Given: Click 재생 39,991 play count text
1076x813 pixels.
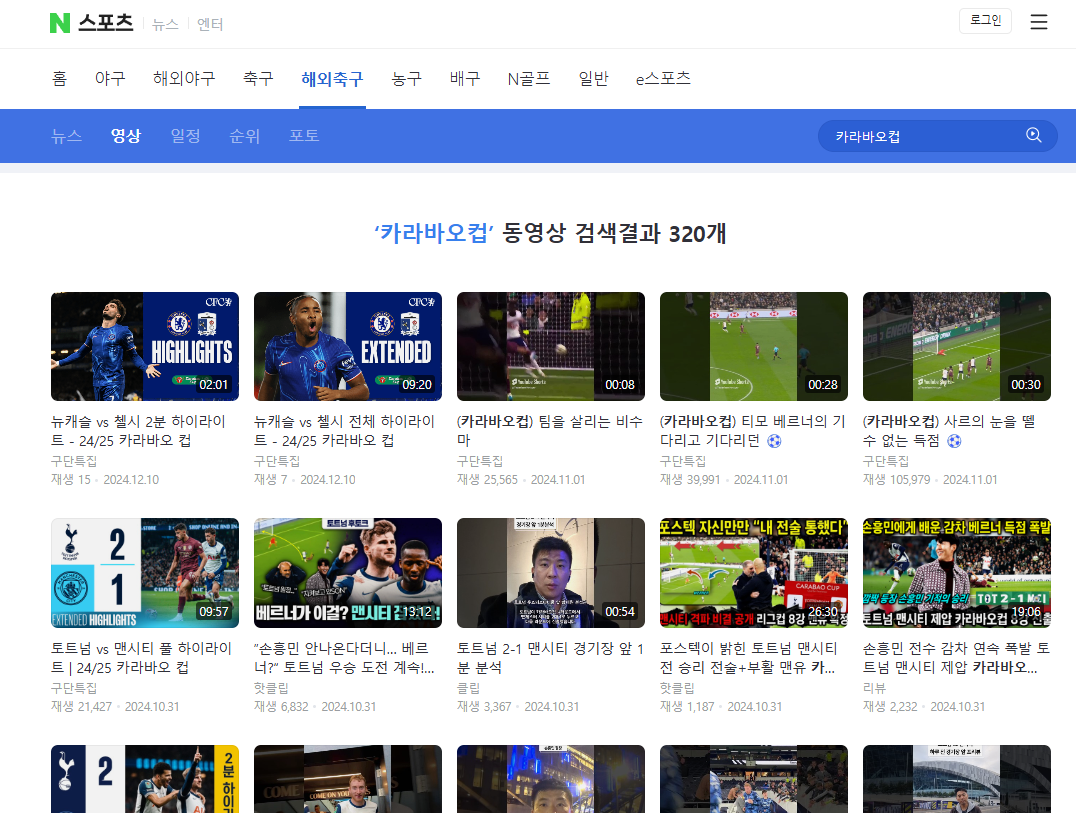Looking at the screenshot, I should pos(690,480).
